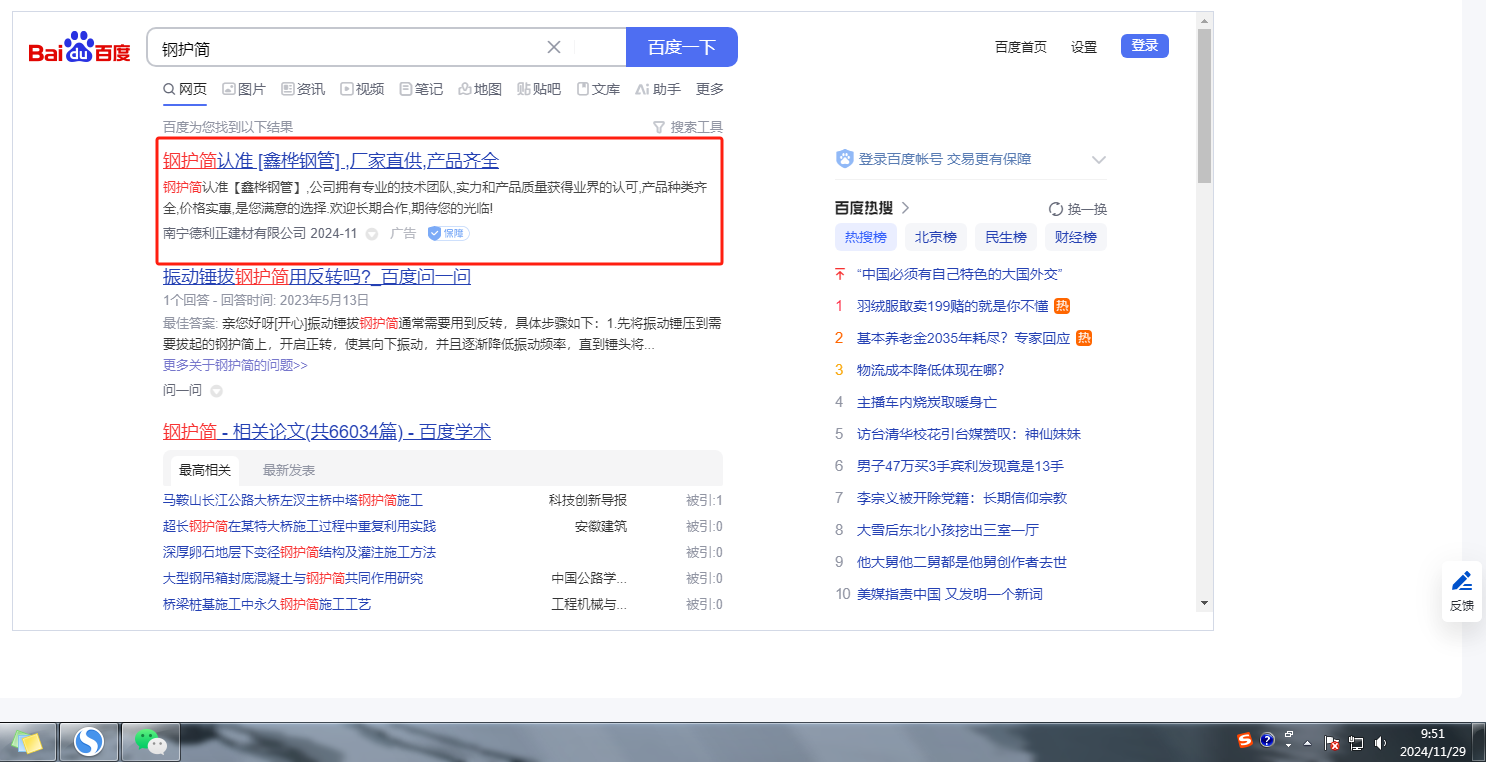Screen dimensions: 1486x762
Task: Open 搜索工具 search filter tools
Action: [x=687, y=127]
